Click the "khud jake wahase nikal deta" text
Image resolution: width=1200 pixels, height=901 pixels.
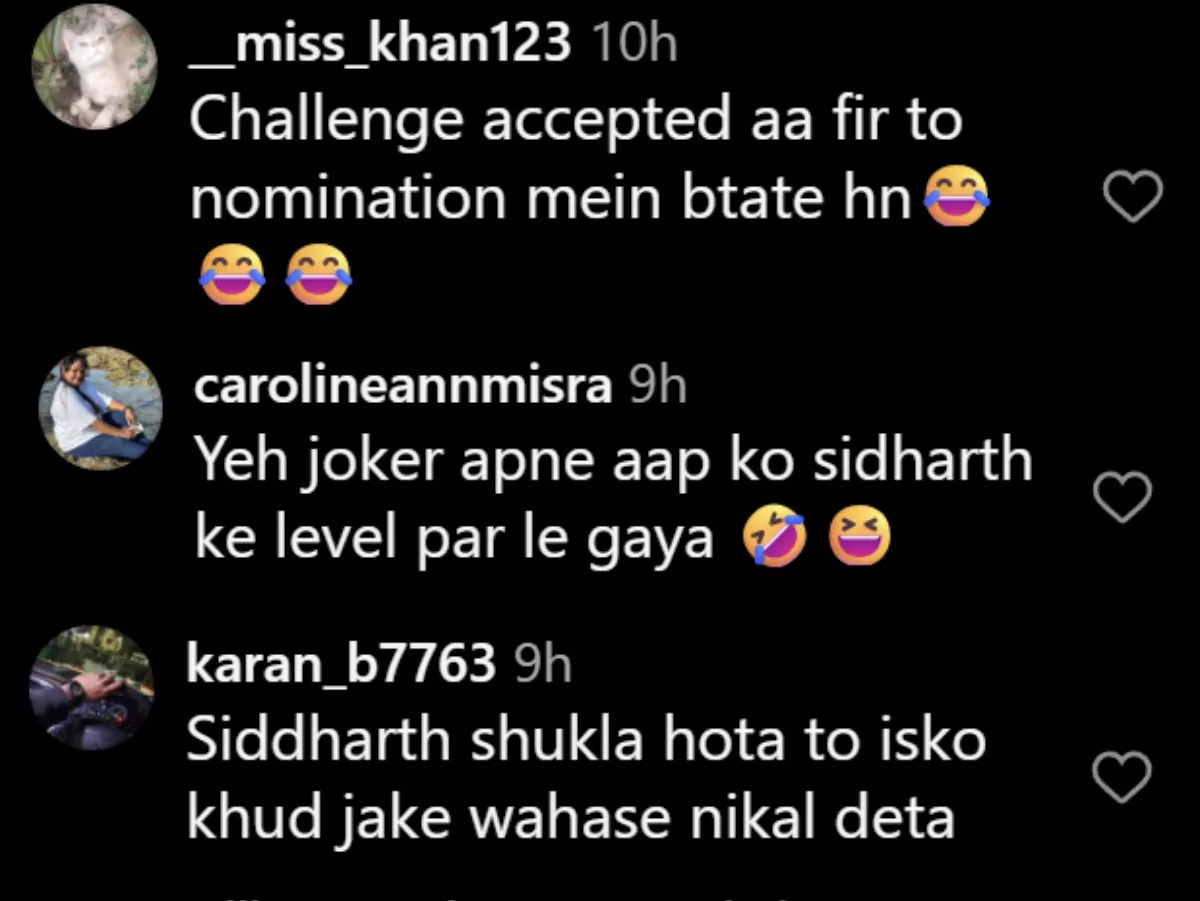pos(570,820)
